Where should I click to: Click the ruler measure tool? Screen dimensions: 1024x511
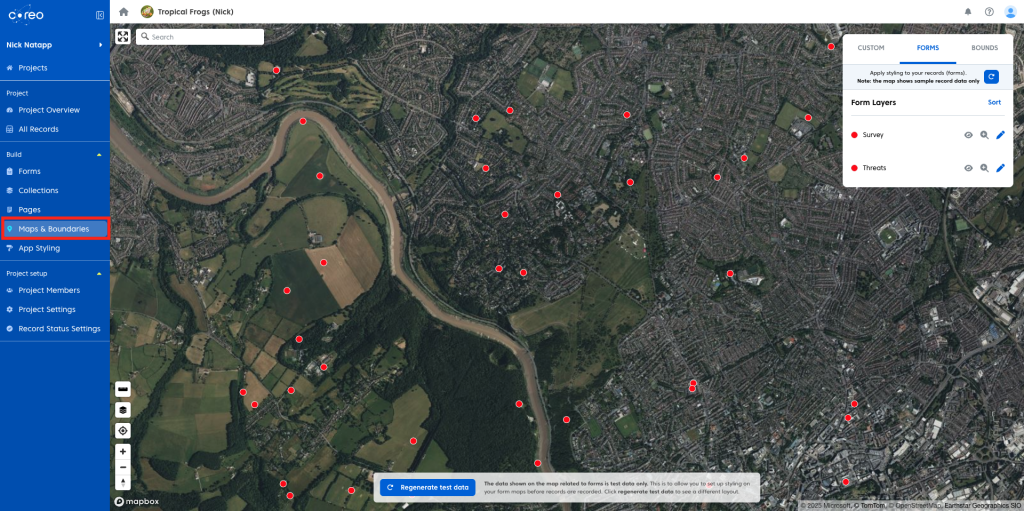pyautogui.click(x=123, y=388)
